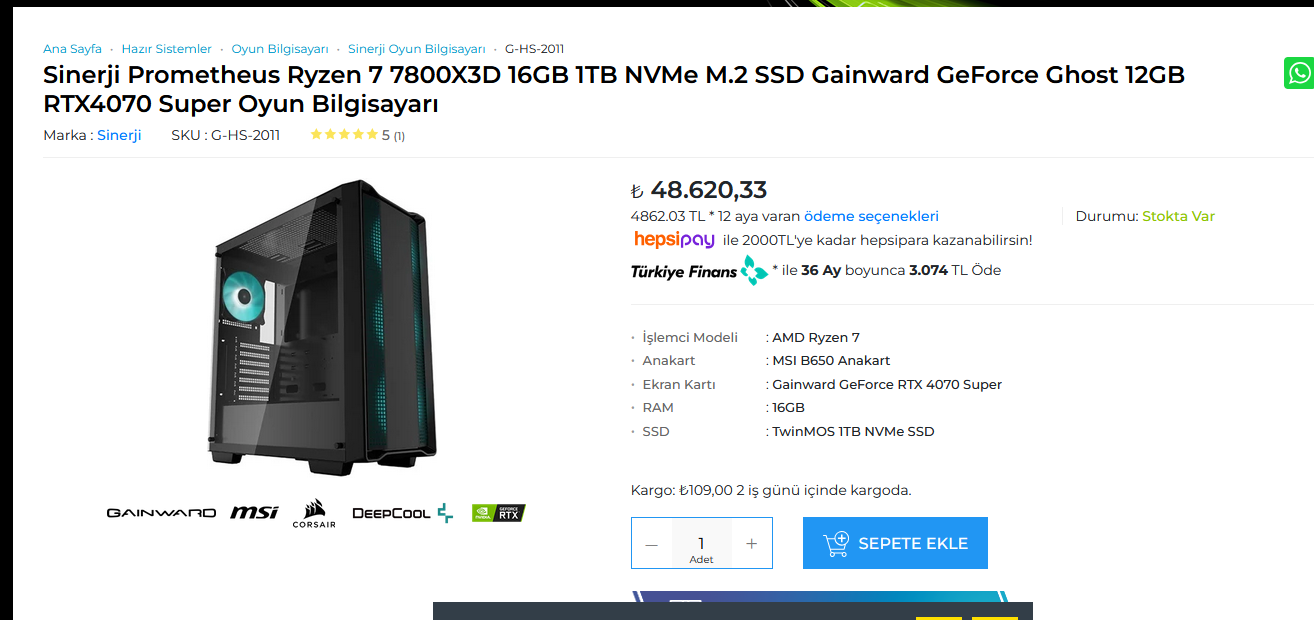Click the five-star rating
This screenshot has width=1314, height=620.
coord(344,134)
